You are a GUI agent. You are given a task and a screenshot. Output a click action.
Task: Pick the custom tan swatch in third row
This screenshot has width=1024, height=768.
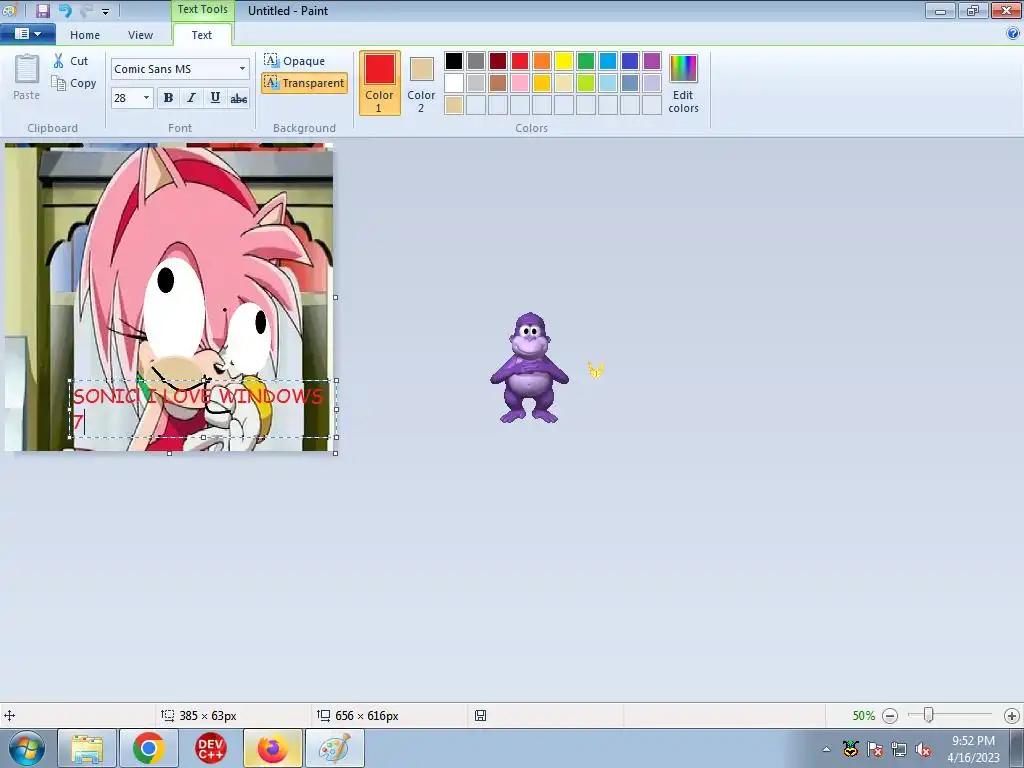pyautogui.click(x=454, y=105)
